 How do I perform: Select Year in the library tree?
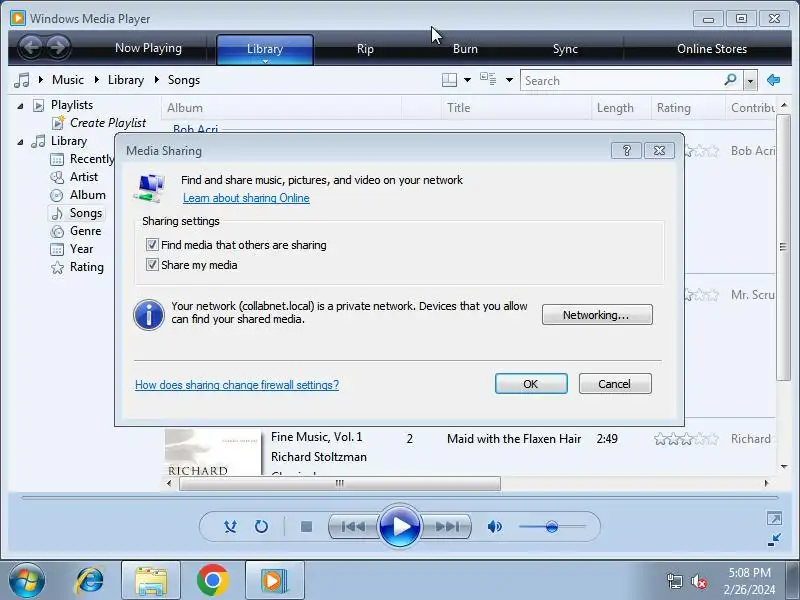(82, 249)
